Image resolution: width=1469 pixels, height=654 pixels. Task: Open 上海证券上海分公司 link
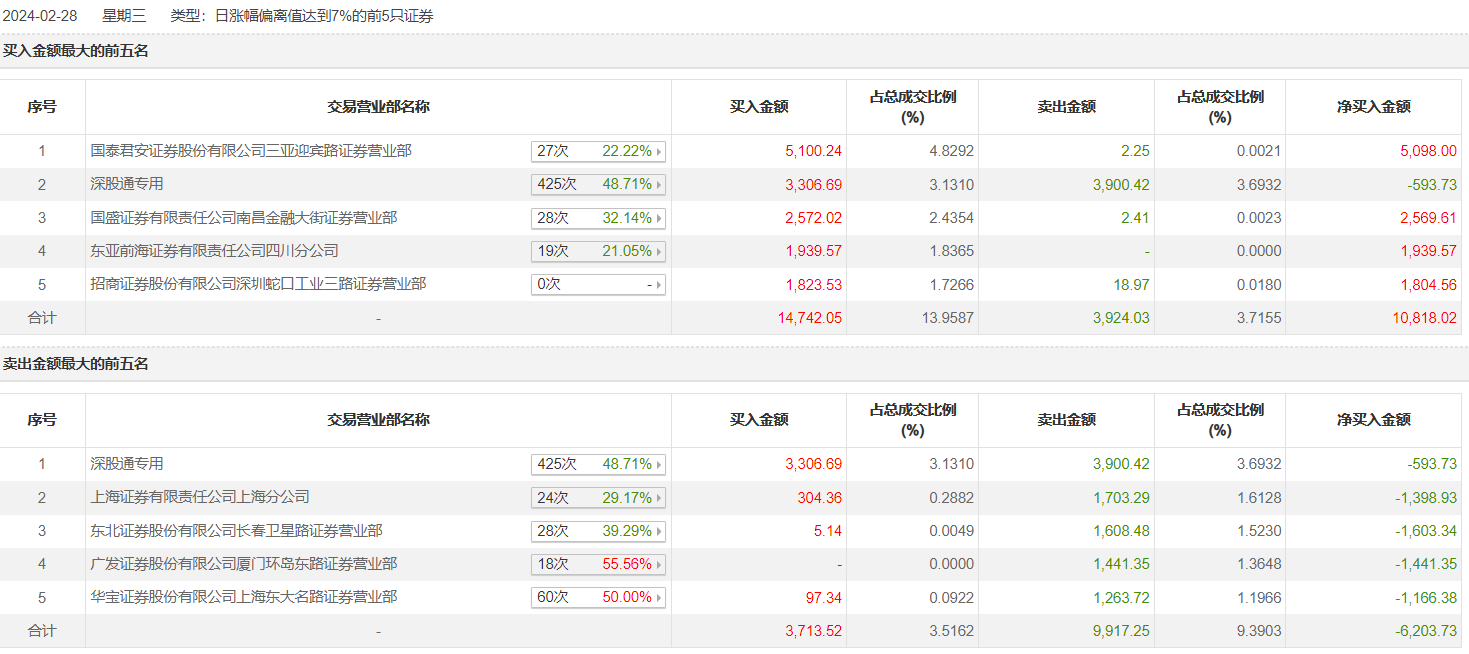pos(200,497)
